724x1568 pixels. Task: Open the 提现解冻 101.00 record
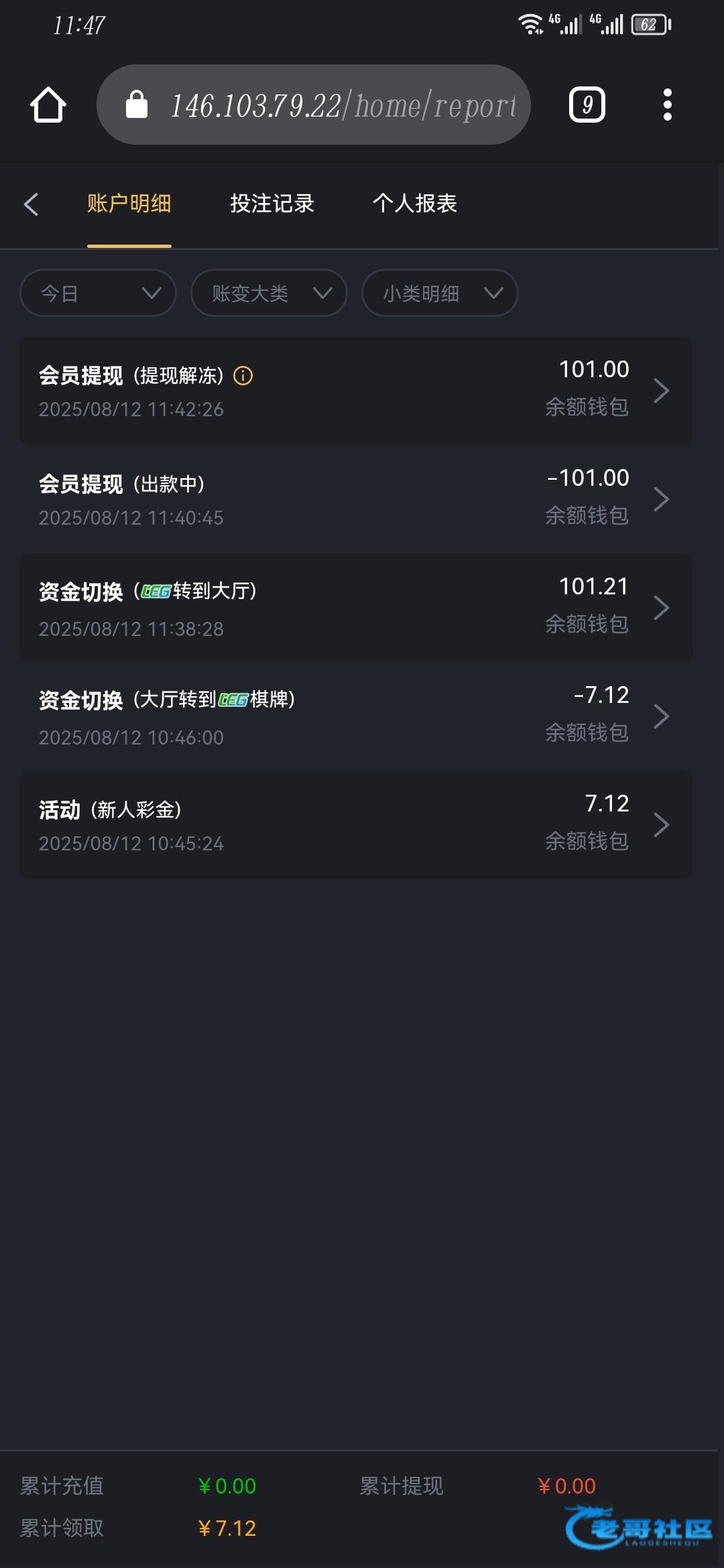point(335,391)
